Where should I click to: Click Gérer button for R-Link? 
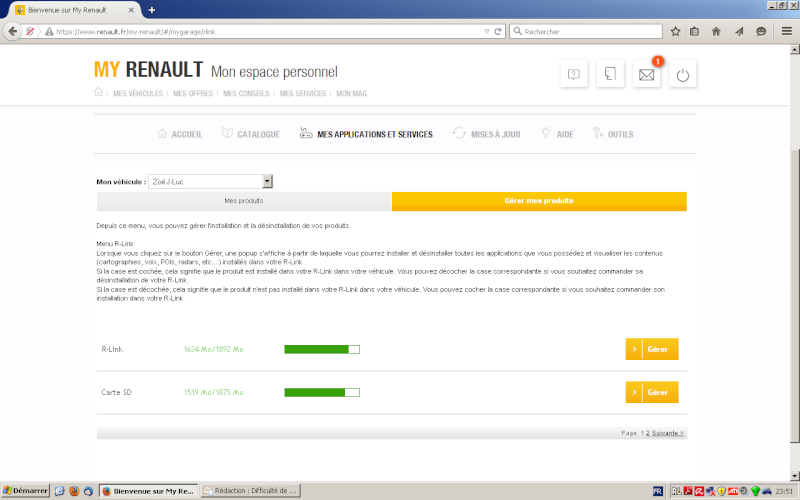pyautogui.click(x=652, y=349)
